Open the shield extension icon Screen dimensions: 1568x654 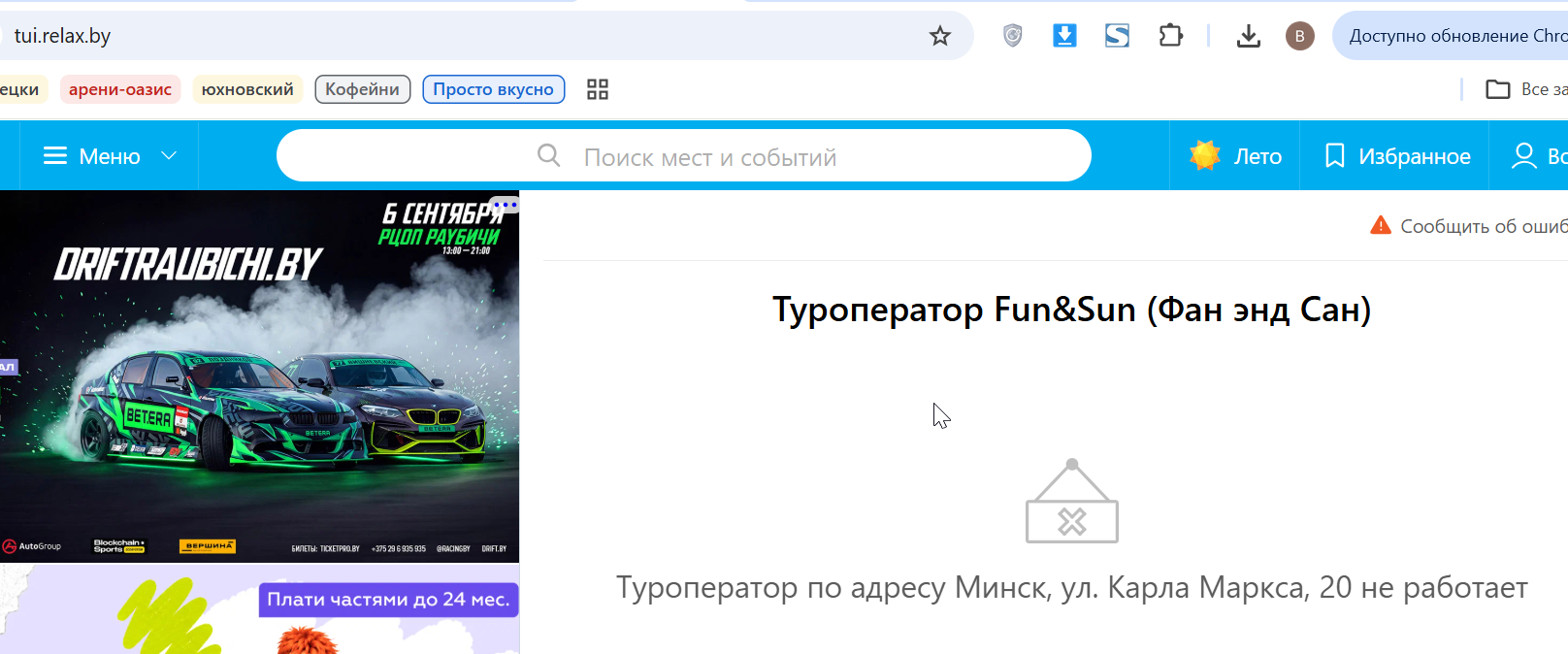1012,36
